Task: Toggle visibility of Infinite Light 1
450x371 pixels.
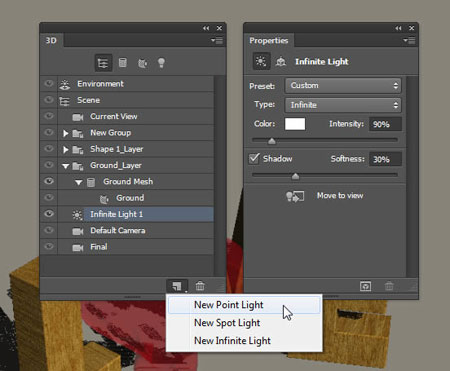Action: [x=49, y=214]
